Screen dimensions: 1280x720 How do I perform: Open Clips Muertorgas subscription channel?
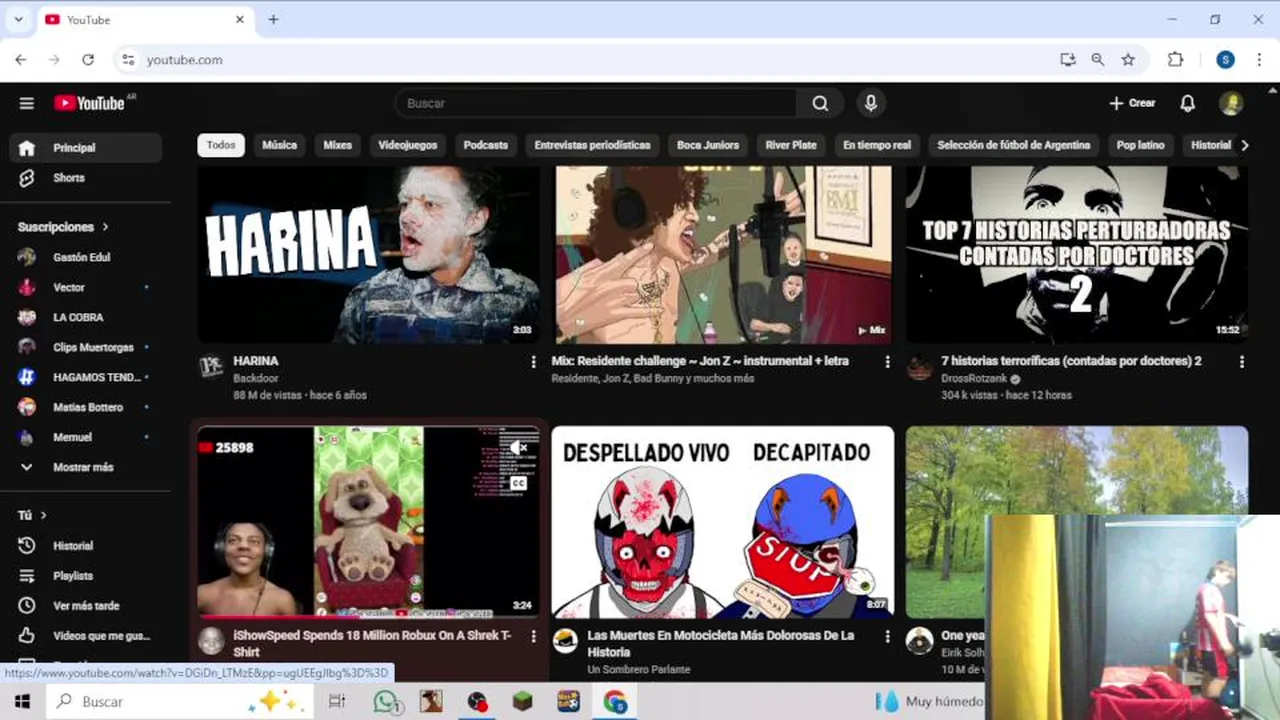(x=85, y=347)
